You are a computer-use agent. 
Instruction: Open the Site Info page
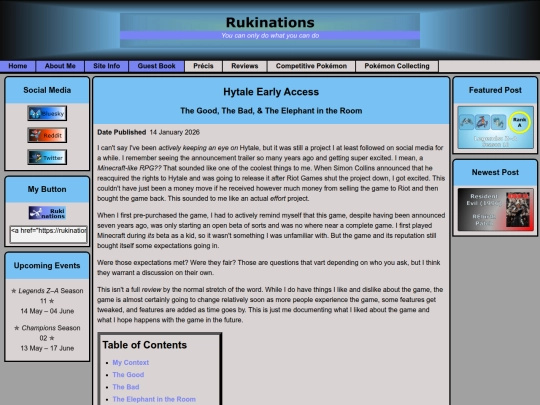(106, 66)
